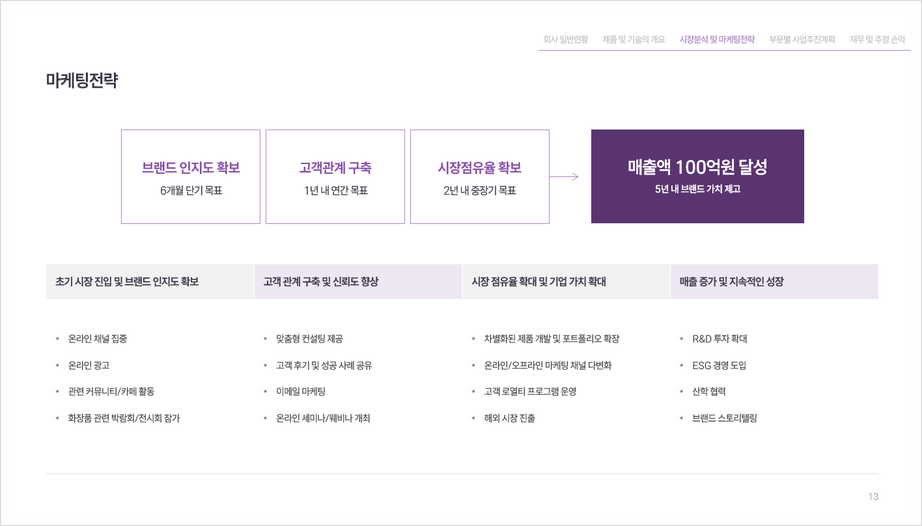Click the 6개월 단기 목표 subtitle
The width and height of the screenshot is (922, 526).
click(191, 190)
